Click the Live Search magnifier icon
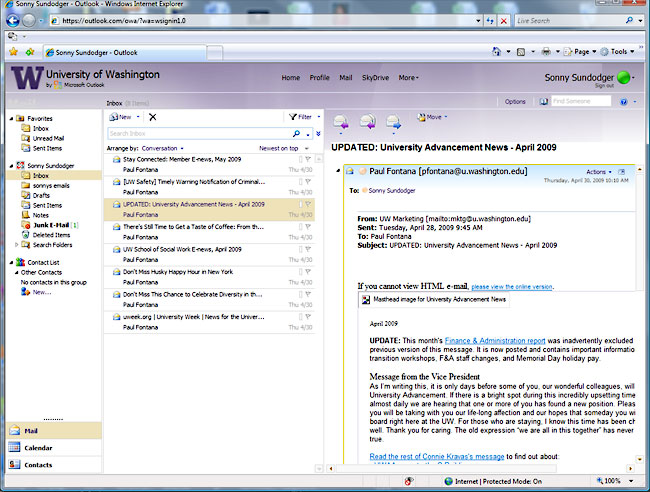The image size is (650, 492). tap(630, 20)
